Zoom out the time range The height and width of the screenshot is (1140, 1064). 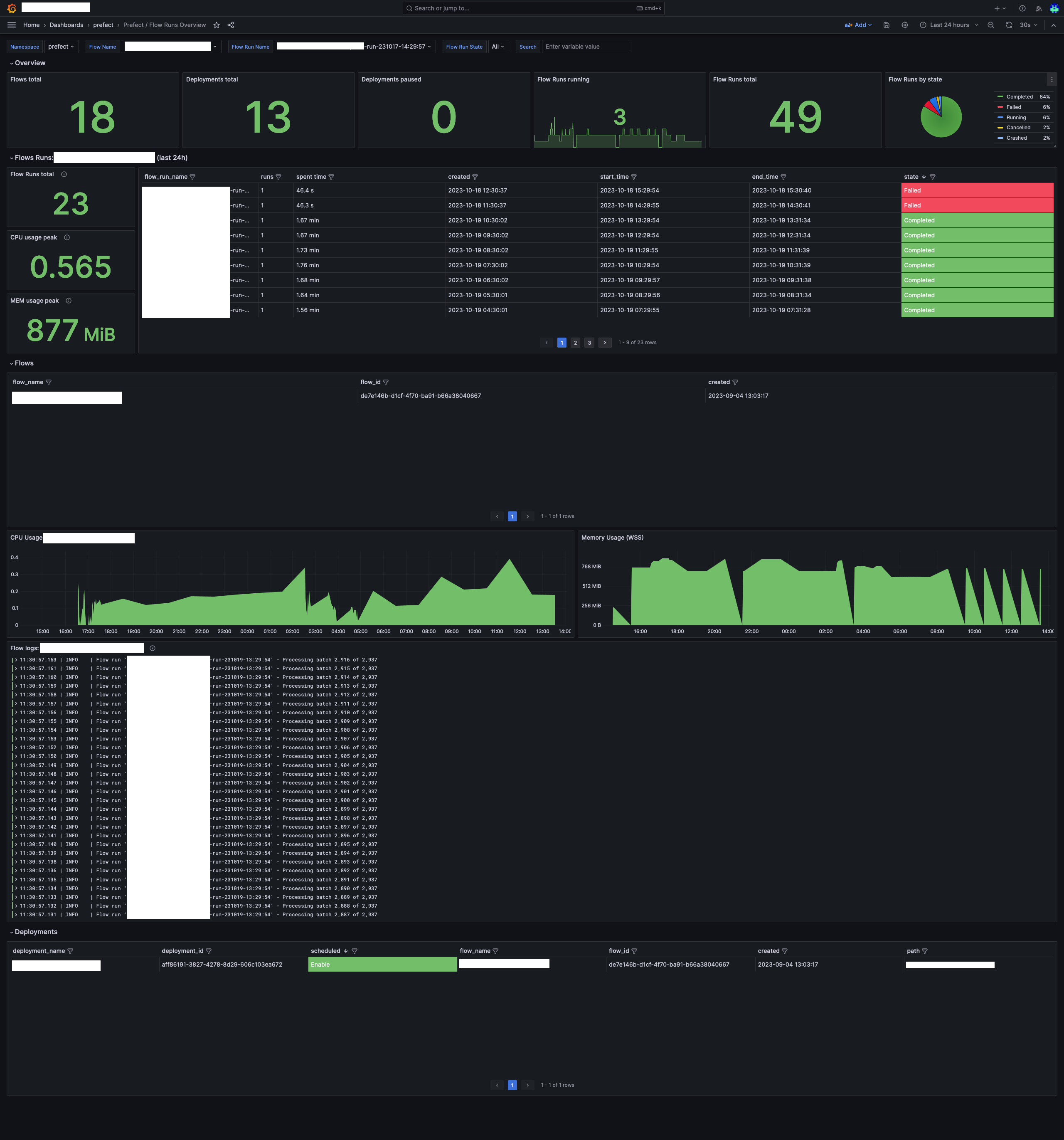(990, 25)
